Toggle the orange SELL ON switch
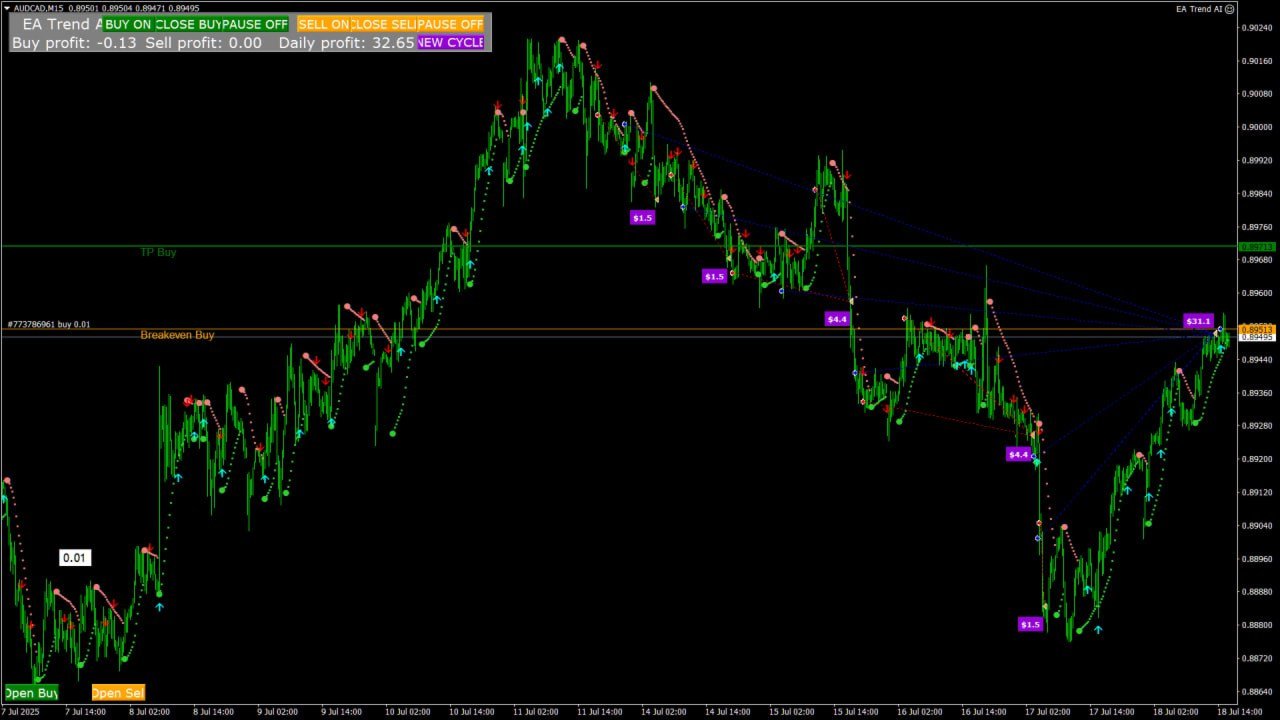The height and width of the screenshot is (720, 1280). (x=324, y=24)
